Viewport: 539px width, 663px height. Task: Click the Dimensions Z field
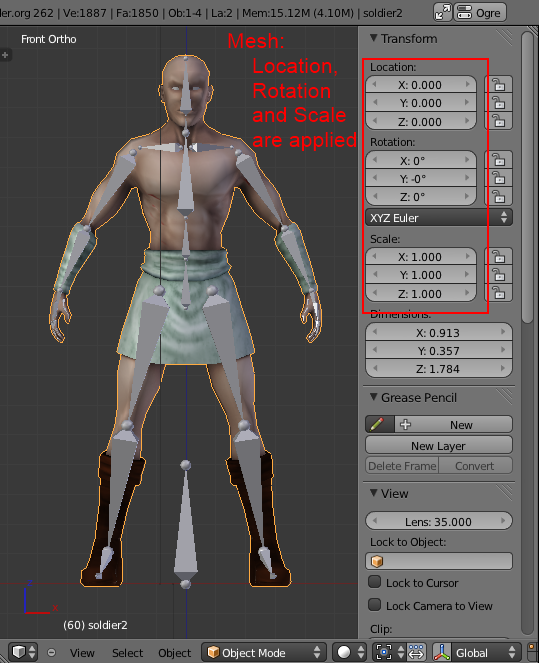439,369
